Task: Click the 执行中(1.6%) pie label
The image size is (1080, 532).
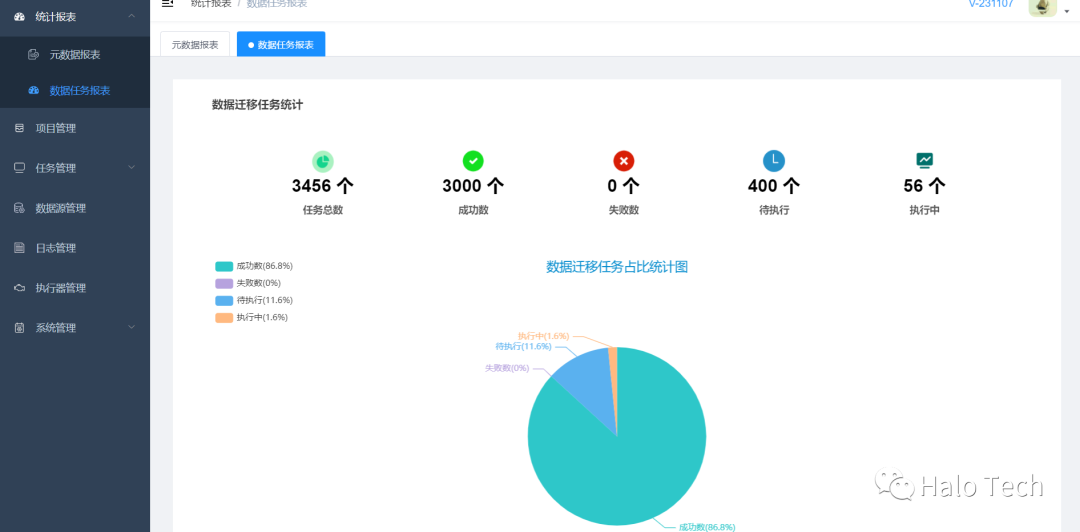Action: [543, 336]
